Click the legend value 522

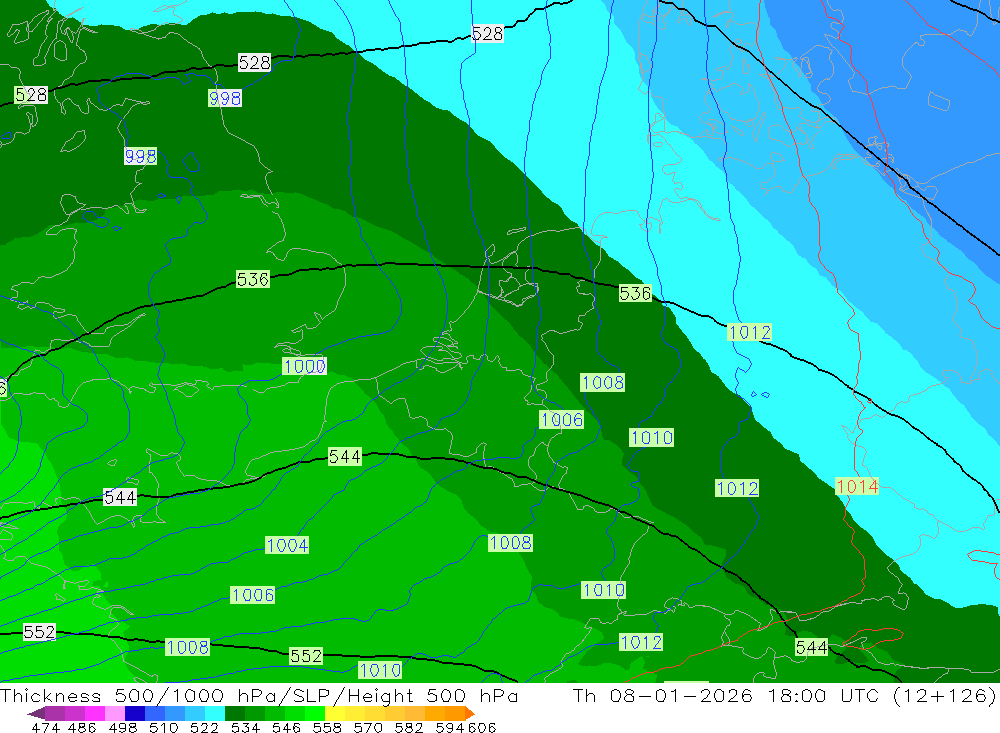(205, 727)
